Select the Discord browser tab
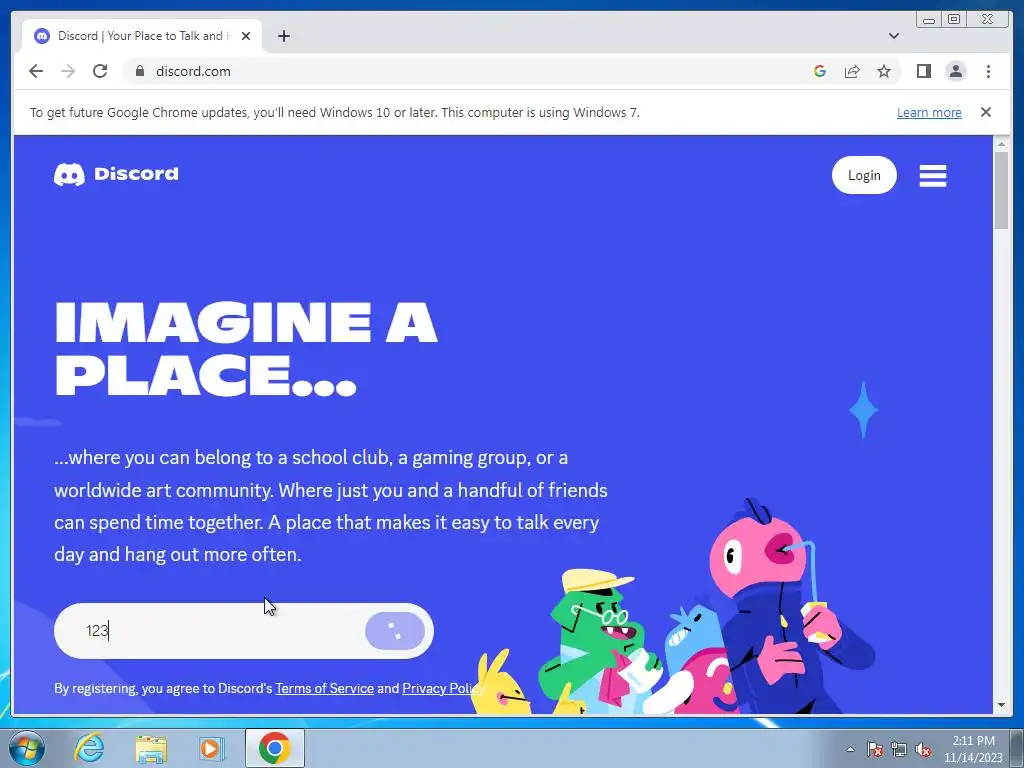Screen dimensions: 1024x768 click(x=142, y=36)
